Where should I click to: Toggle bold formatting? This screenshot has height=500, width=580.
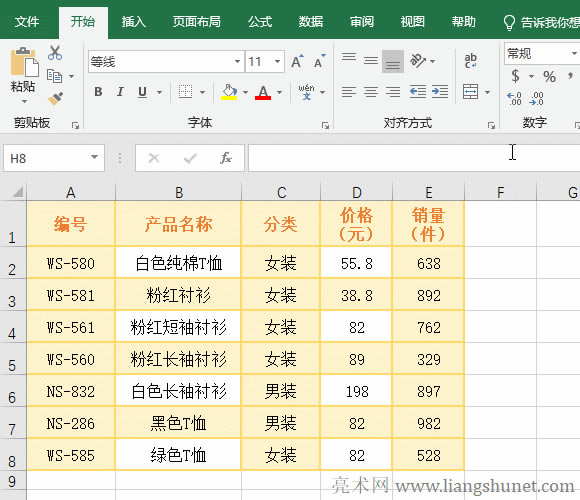[98, 91]
